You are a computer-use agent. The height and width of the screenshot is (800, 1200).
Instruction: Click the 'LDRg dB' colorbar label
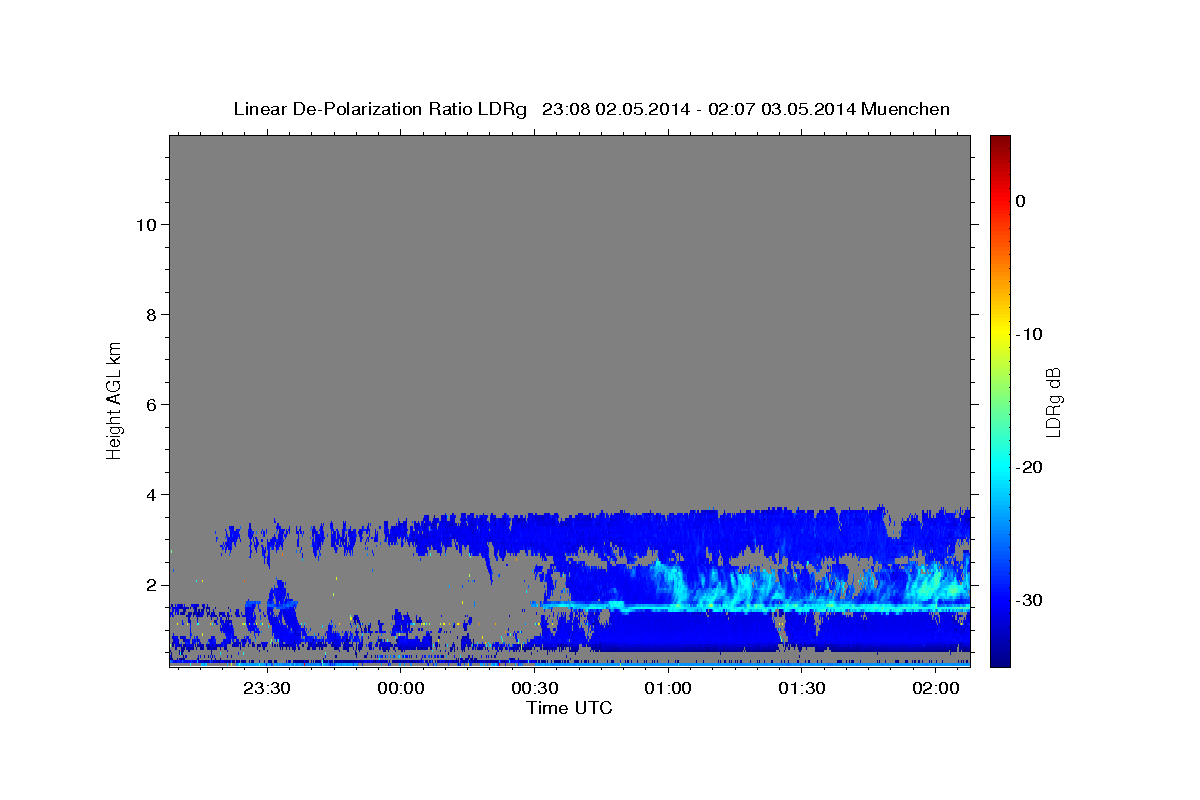[x=1053, y=401]
